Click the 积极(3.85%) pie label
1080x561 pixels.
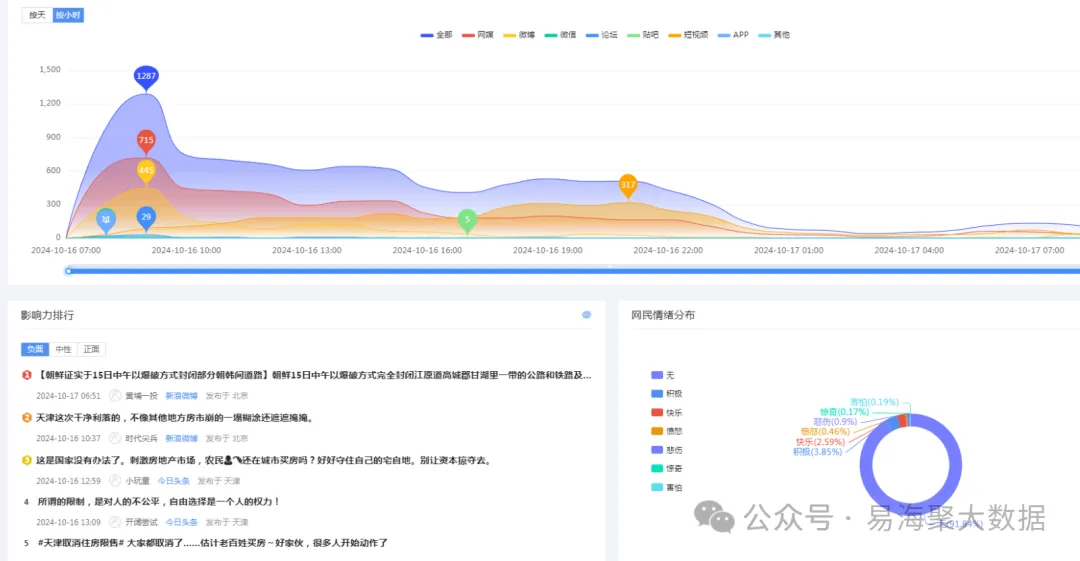tap(818, 452)
